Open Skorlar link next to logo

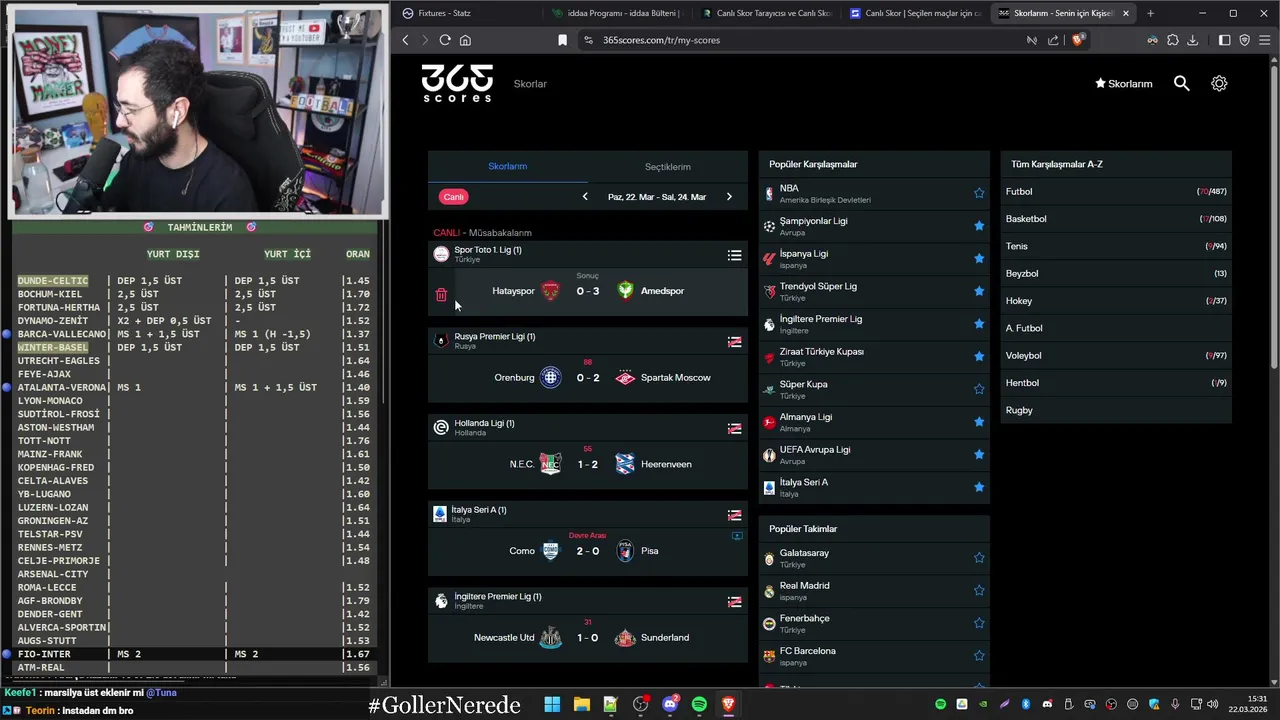point(530,84)
